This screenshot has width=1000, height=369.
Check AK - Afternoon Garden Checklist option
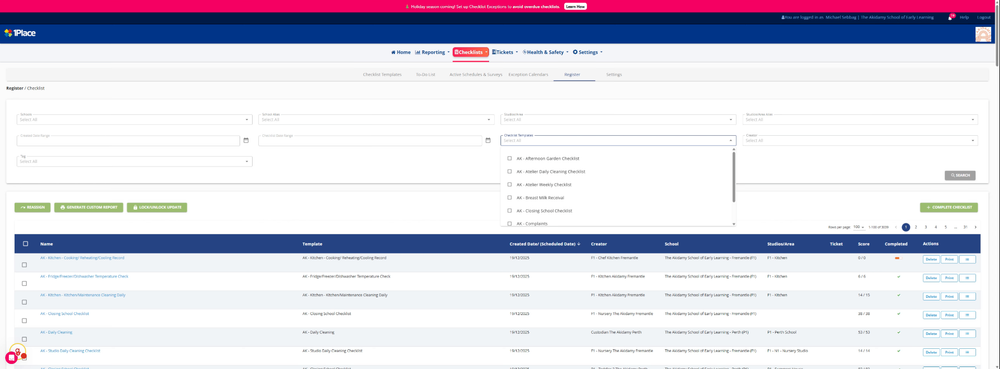(x=510, y=158)
